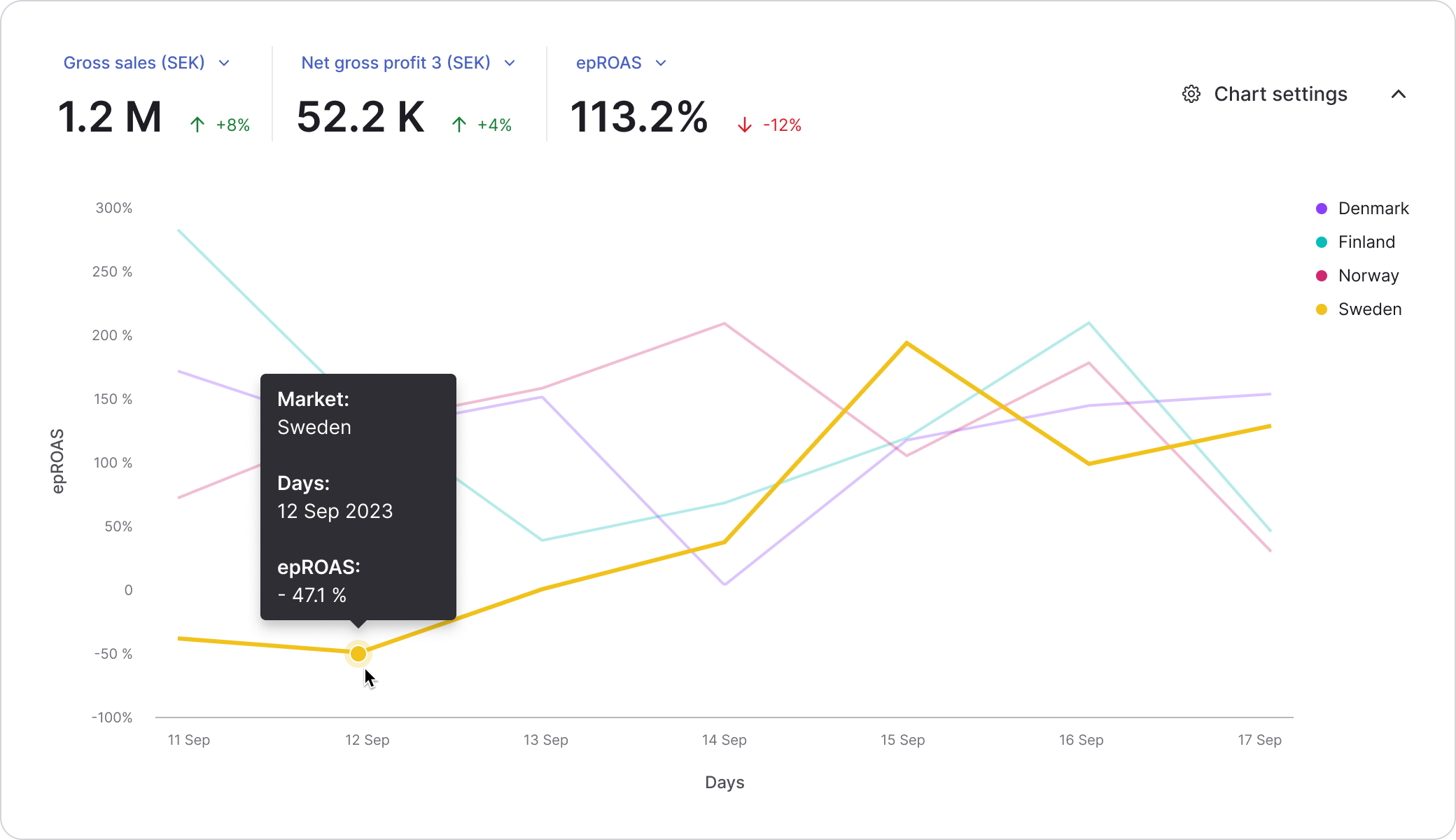
Task: Click the 1.2 M gross sales value
Action: pyautogui.click(x=110, y=116)
